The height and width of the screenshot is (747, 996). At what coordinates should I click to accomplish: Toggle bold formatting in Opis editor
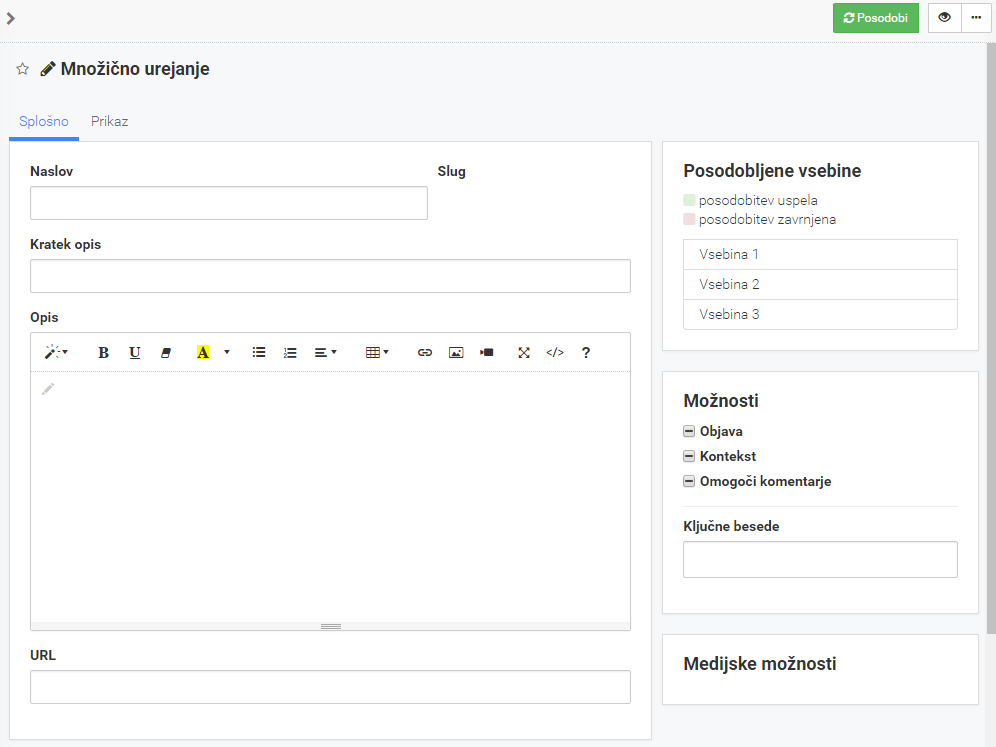[x=104, y=353]
